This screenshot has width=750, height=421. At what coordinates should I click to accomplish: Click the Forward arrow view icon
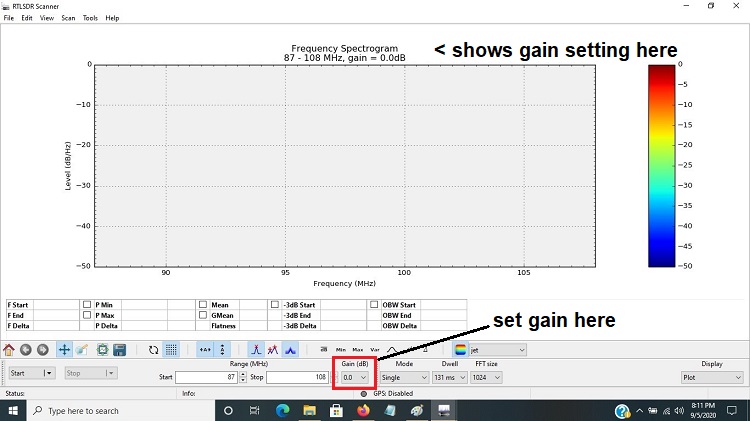point(42,350)
